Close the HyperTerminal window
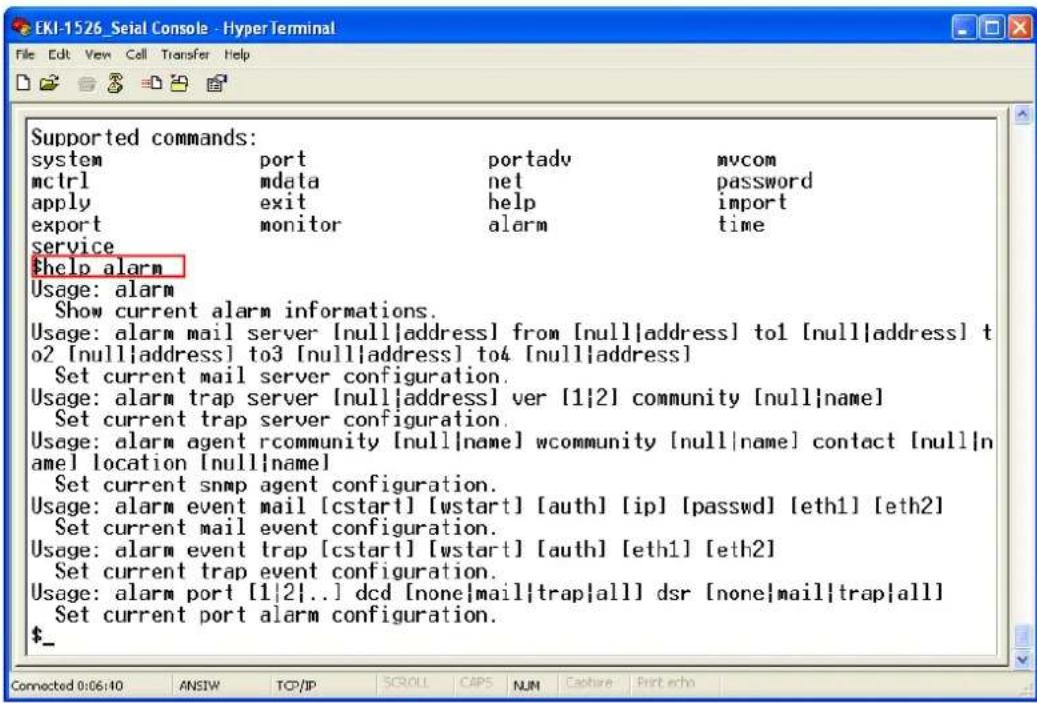This screenshot has height=703, width=1037. pos(1018,28)
